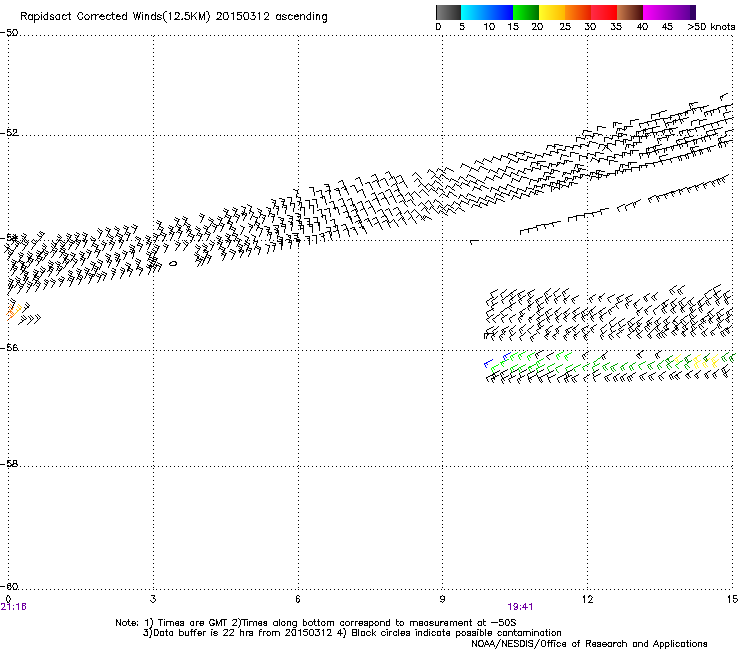Screen dimensions: 740x650
Task: Click the longitude axis label '3'
Action: [x=153, y=599]
